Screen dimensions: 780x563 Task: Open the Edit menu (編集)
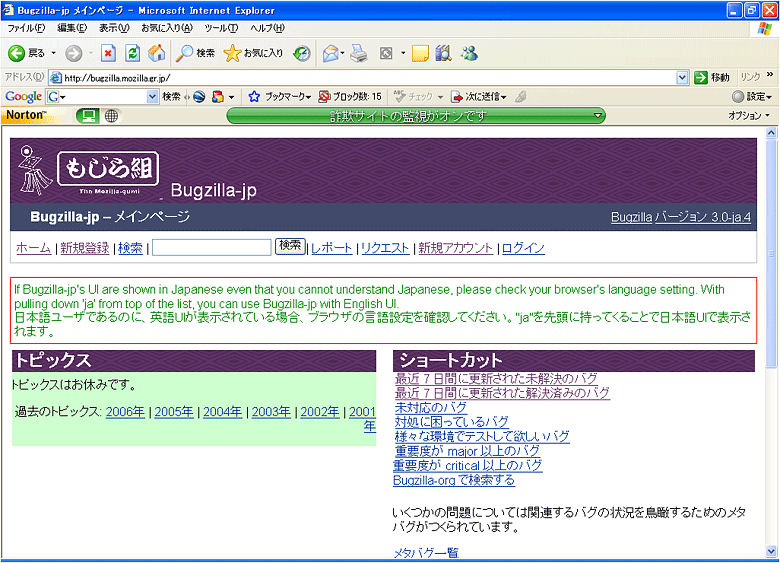pos(72,28)
